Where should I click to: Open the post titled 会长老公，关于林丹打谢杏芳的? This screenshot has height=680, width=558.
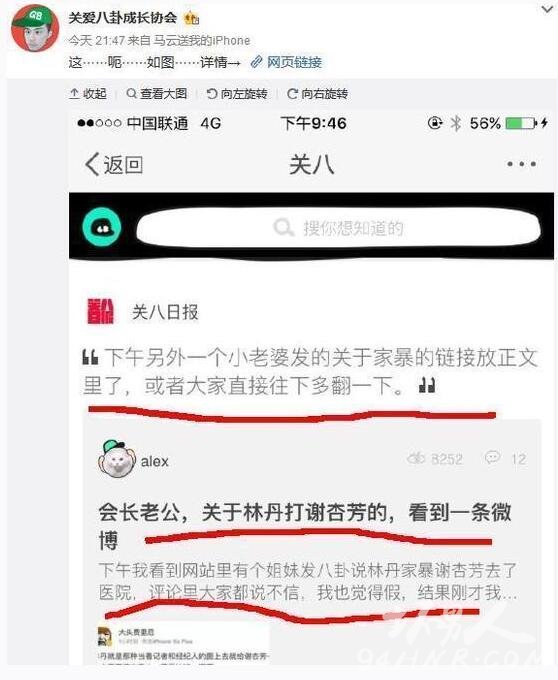pos(305,526)
